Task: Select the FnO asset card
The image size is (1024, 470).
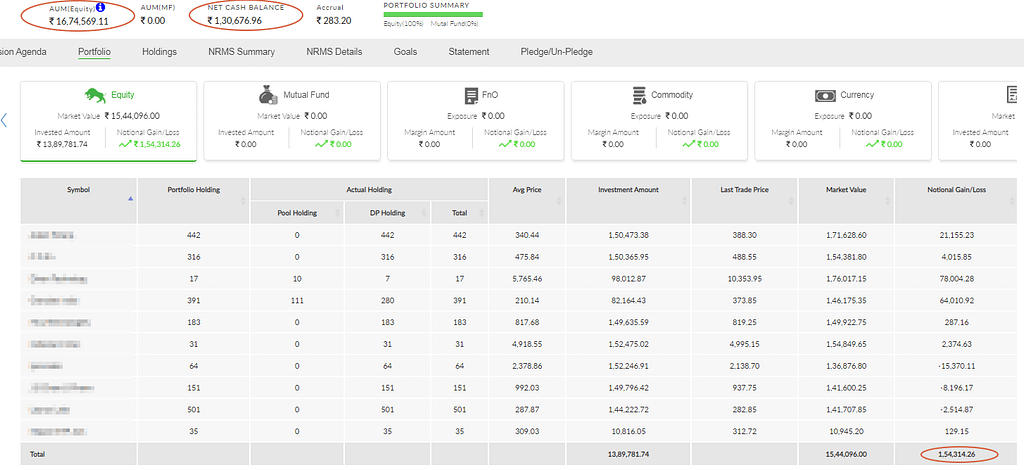Action: (476, 121)
